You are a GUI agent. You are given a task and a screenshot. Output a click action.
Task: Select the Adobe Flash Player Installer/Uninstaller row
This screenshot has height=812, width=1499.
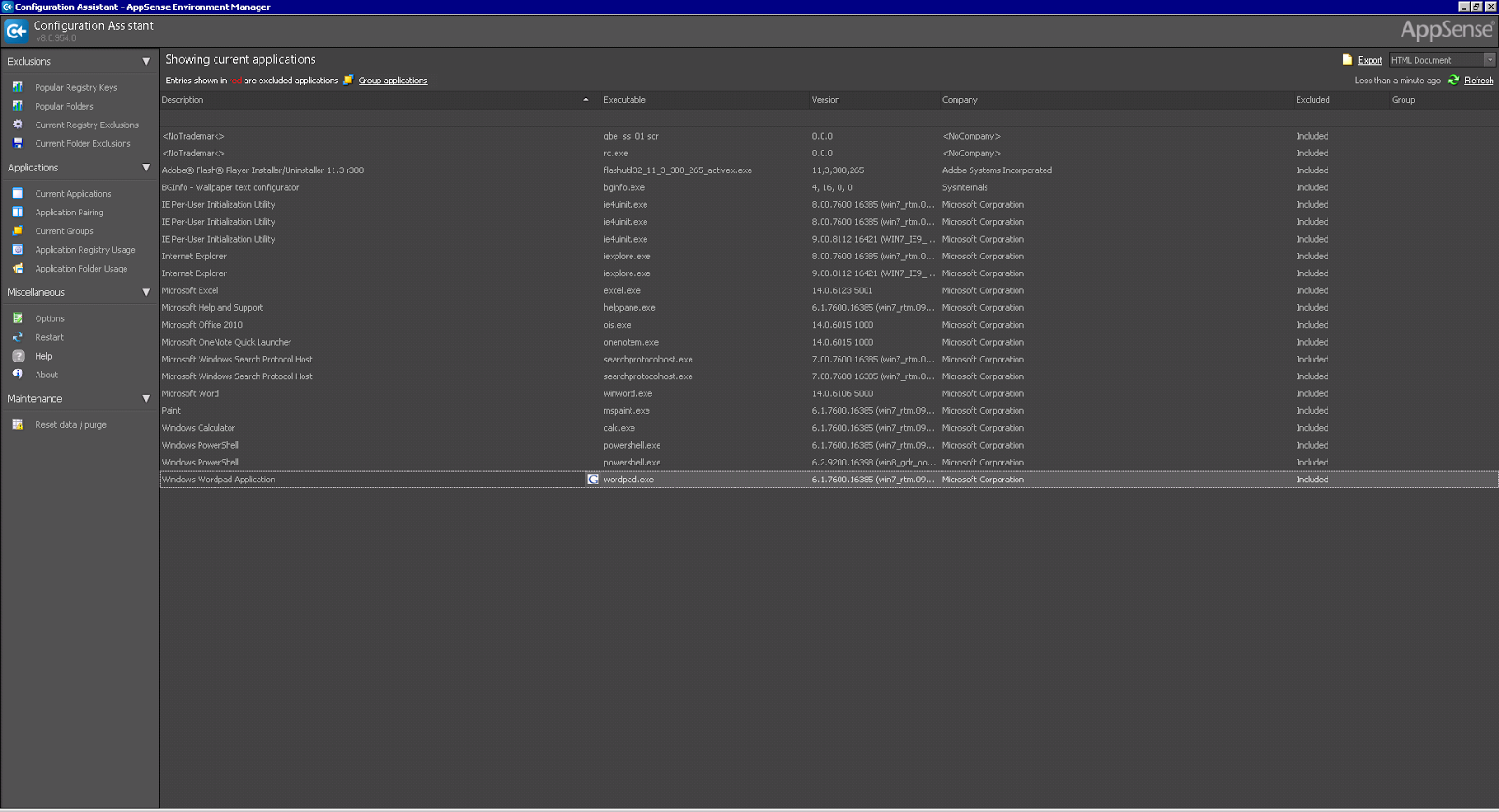click(x=829, y=170)
